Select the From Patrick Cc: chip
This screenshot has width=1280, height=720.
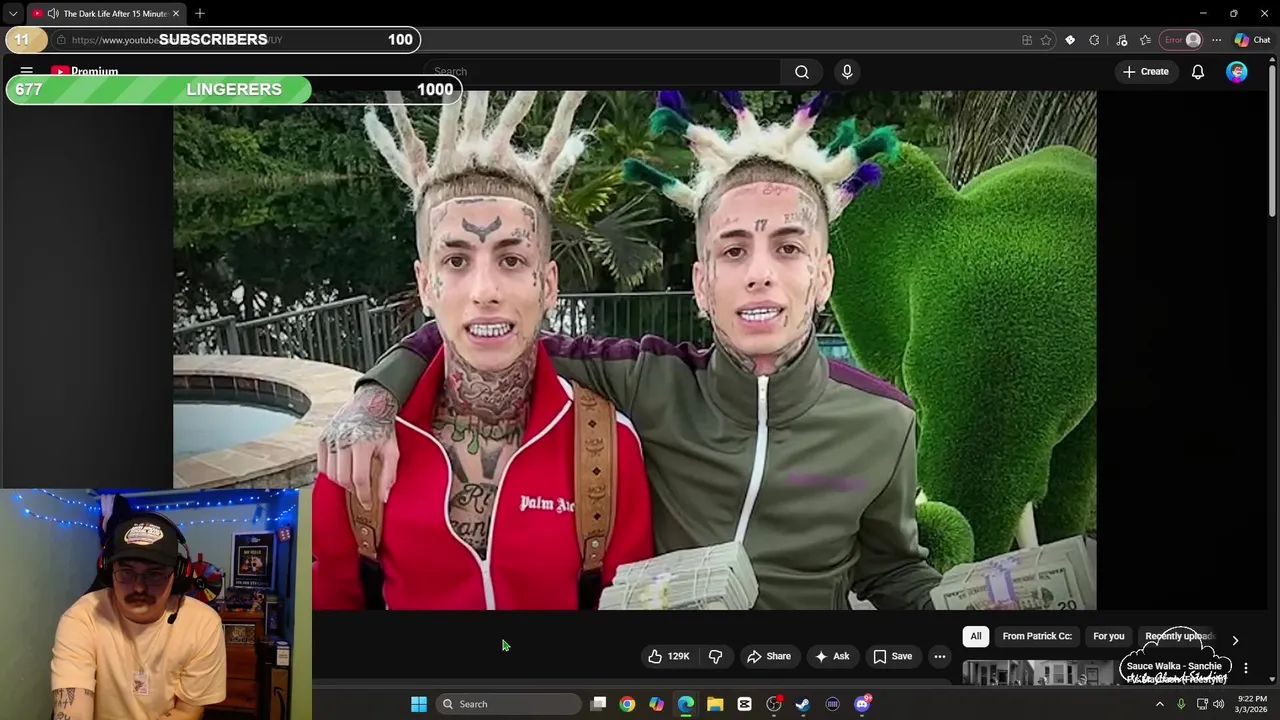point(1037,636)
